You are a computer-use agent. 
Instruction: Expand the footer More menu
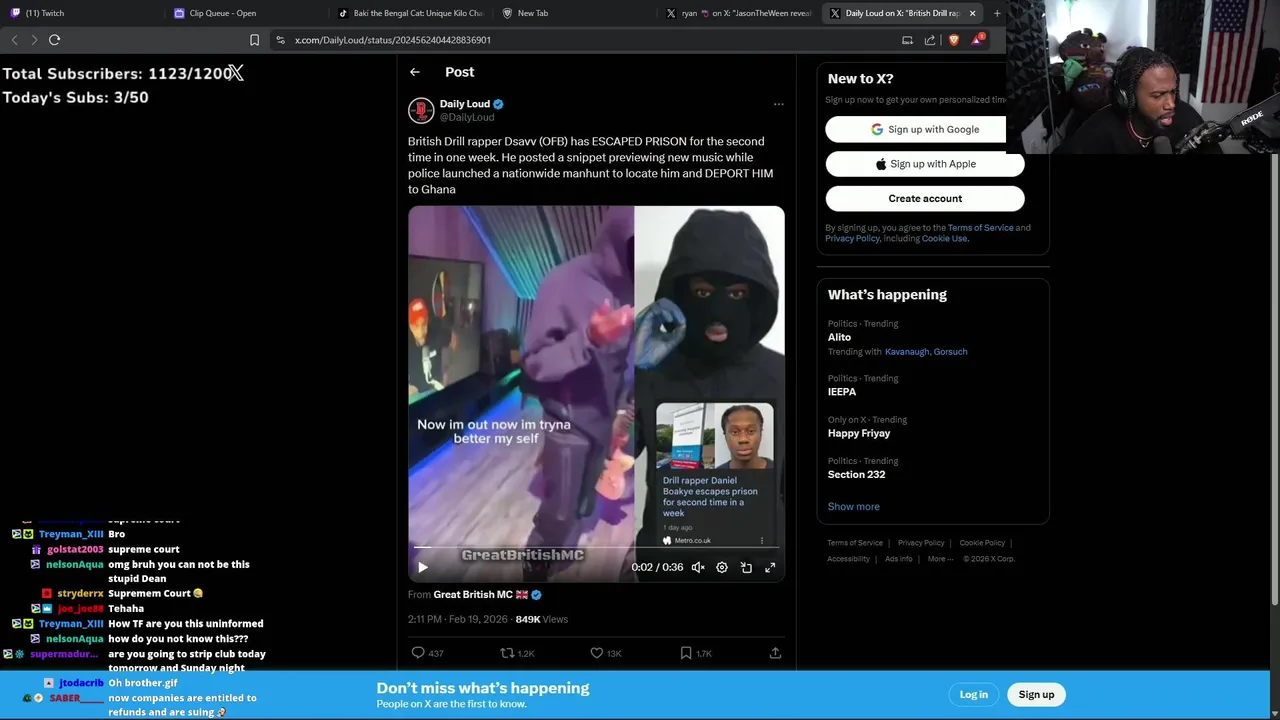[x=940, y=559]
